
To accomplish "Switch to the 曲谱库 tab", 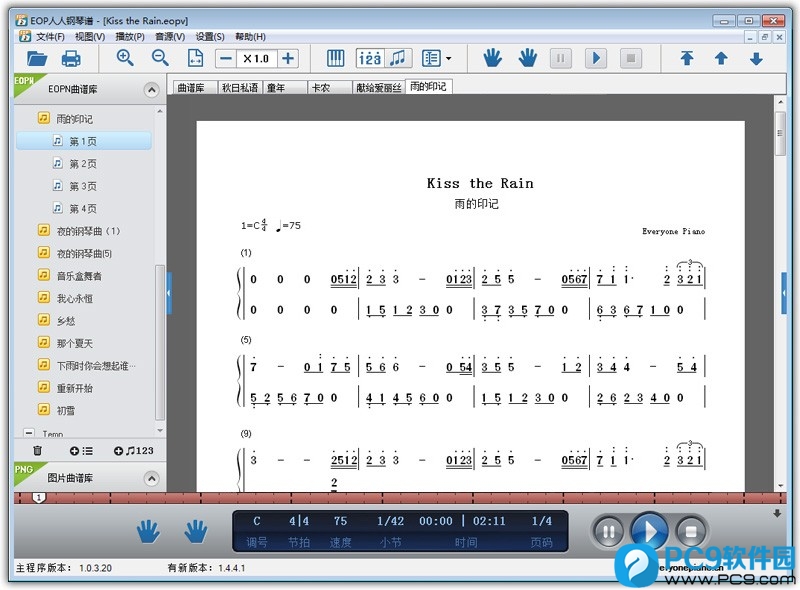I will click(195, 88).
